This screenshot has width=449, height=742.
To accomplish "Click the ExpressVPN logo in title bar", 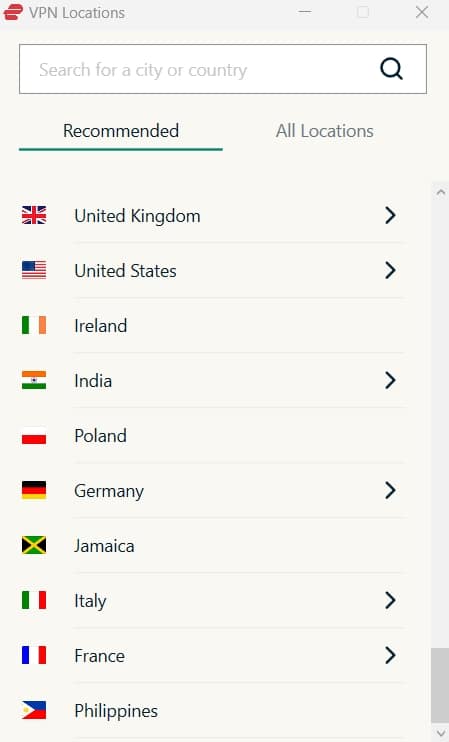I will [x=13, y=12].
